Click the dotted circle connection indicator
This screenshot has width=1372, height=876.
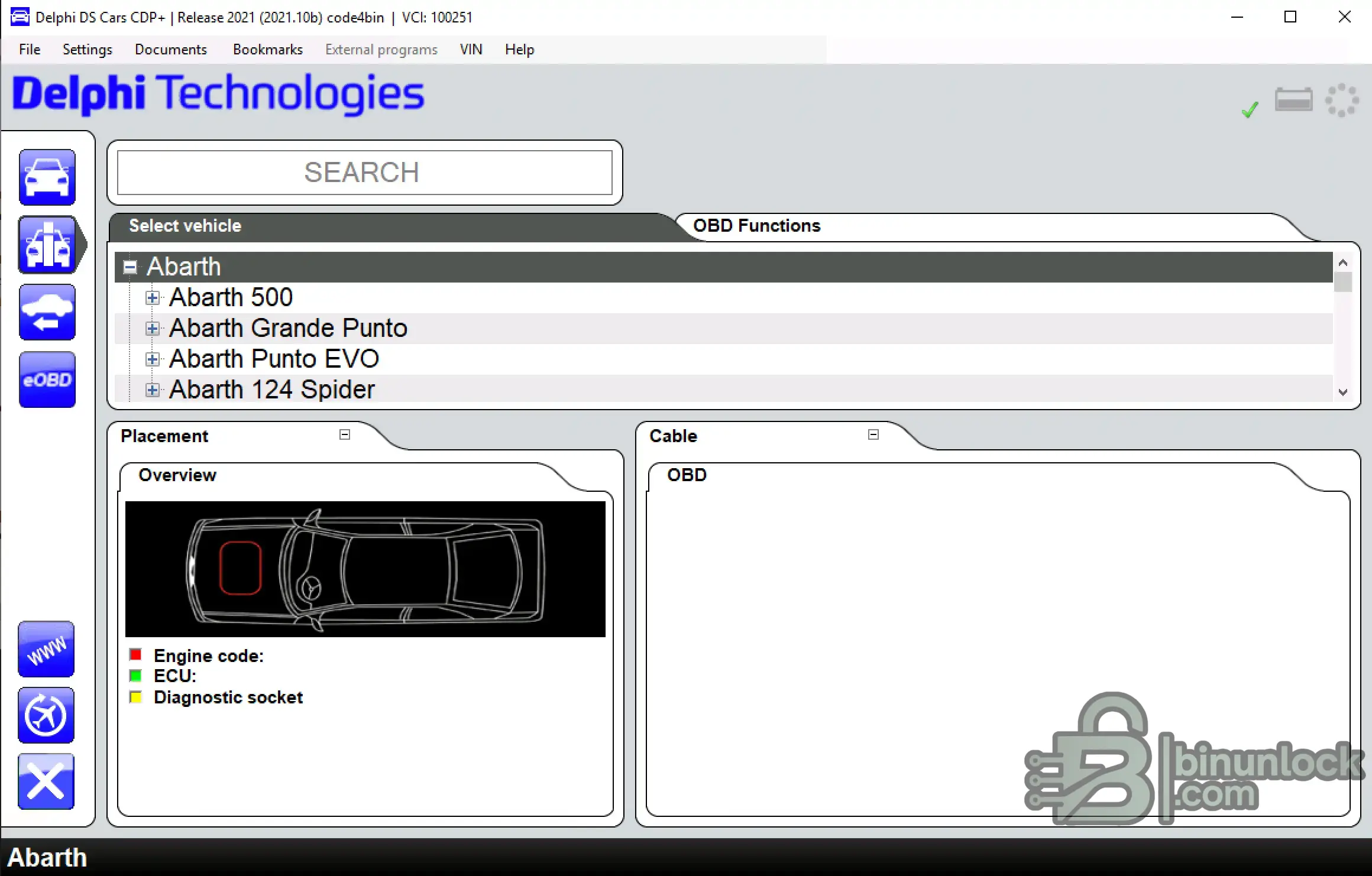tap(1341, 100)
